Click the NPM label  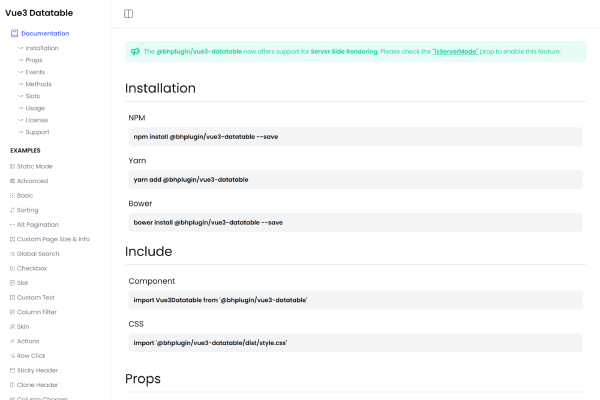(x=137, y=118)
